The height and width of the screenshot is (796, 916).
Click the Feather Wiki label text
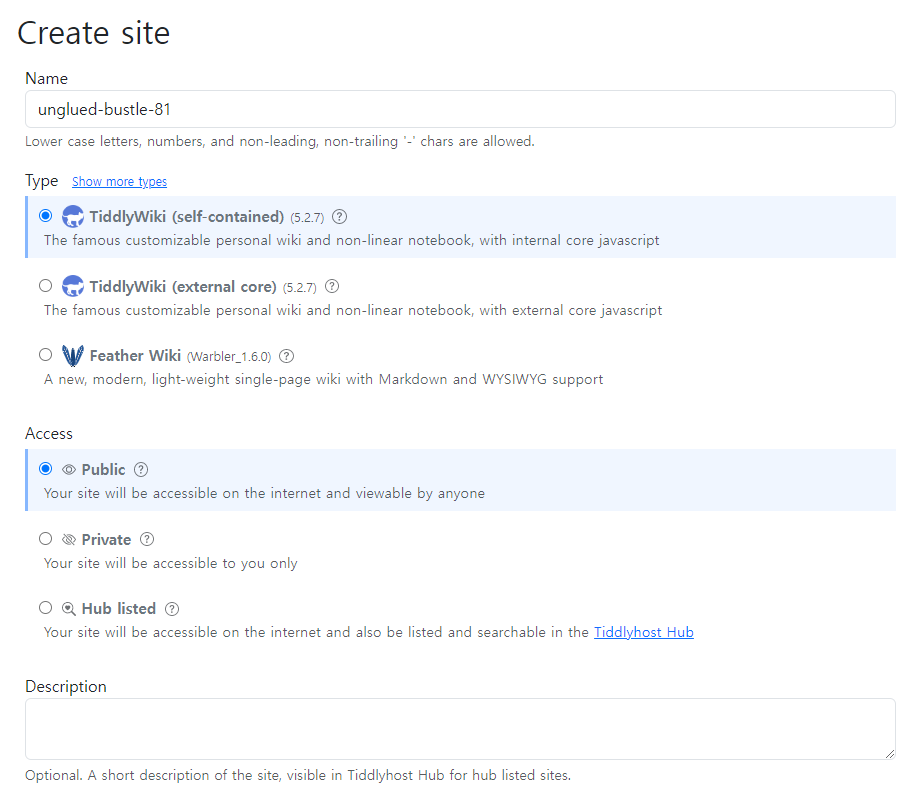(x=136, y=356)
